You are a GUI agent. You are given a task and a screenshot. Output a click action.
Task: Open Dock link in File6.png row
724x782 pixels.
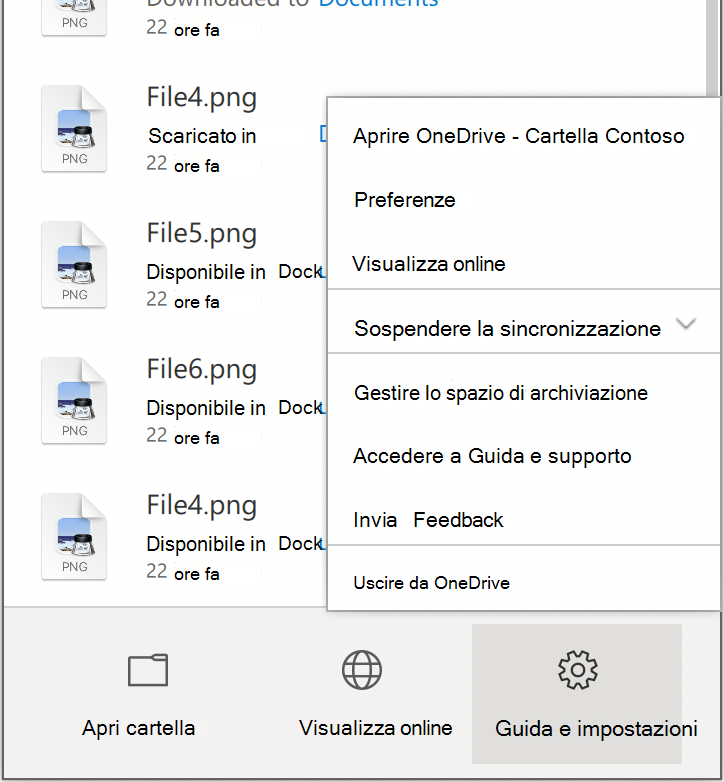[302, 408]
